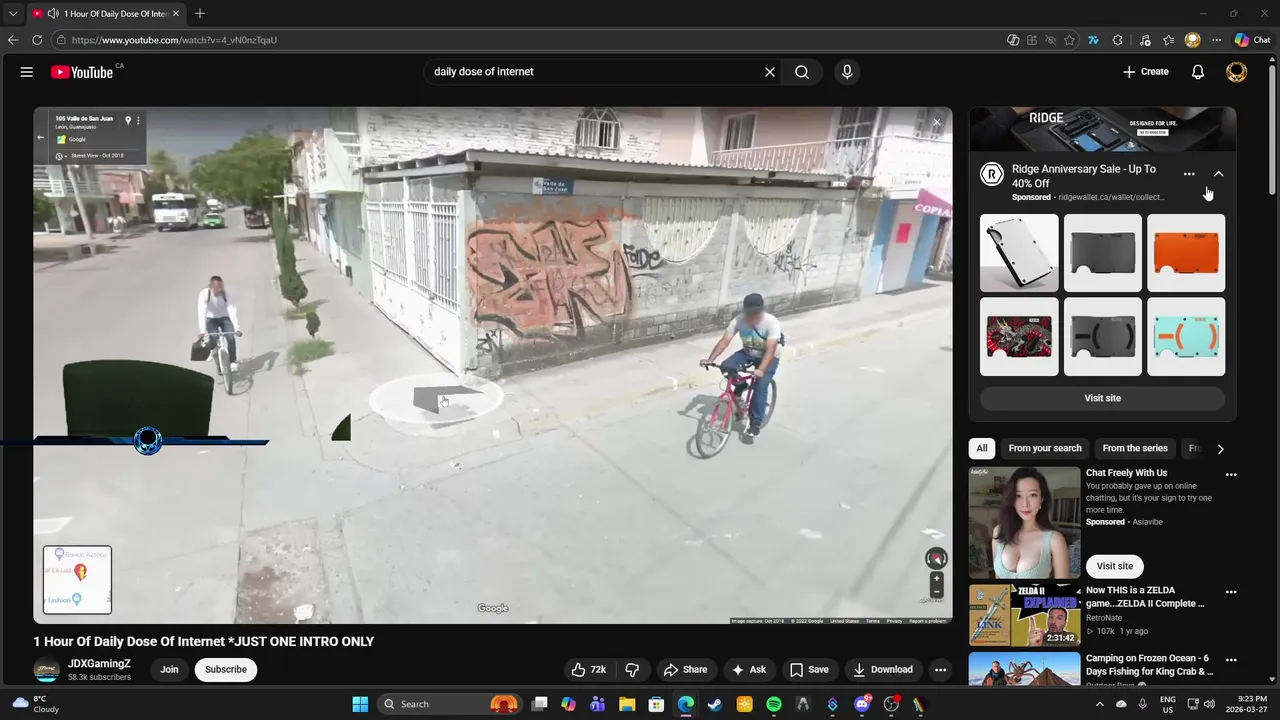Ask about this video
Viewport: 1280px width, 720px height.
click(748, 670)
